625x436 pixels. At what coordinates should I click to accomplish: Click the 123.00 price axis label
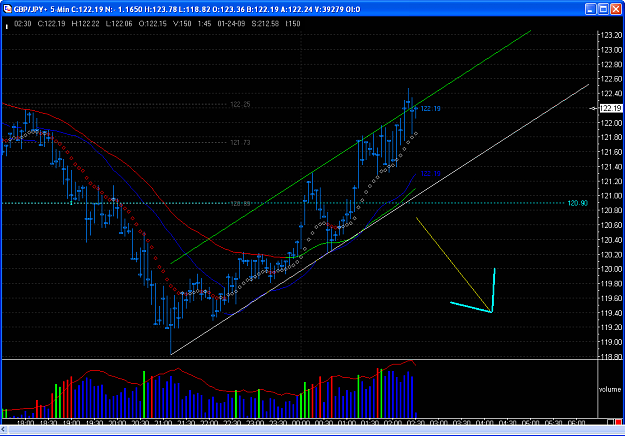point(611,50)
